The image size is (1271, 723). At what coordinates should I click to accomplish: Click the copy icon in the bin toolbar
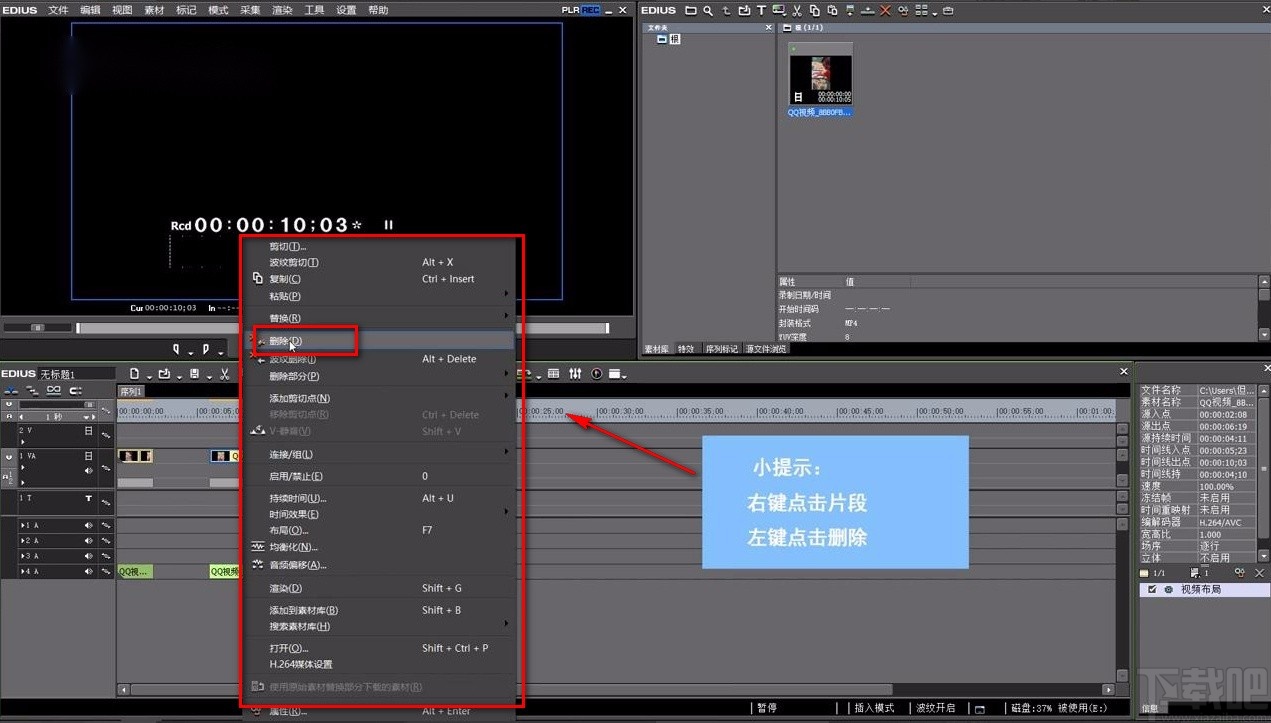click(816, 10)
